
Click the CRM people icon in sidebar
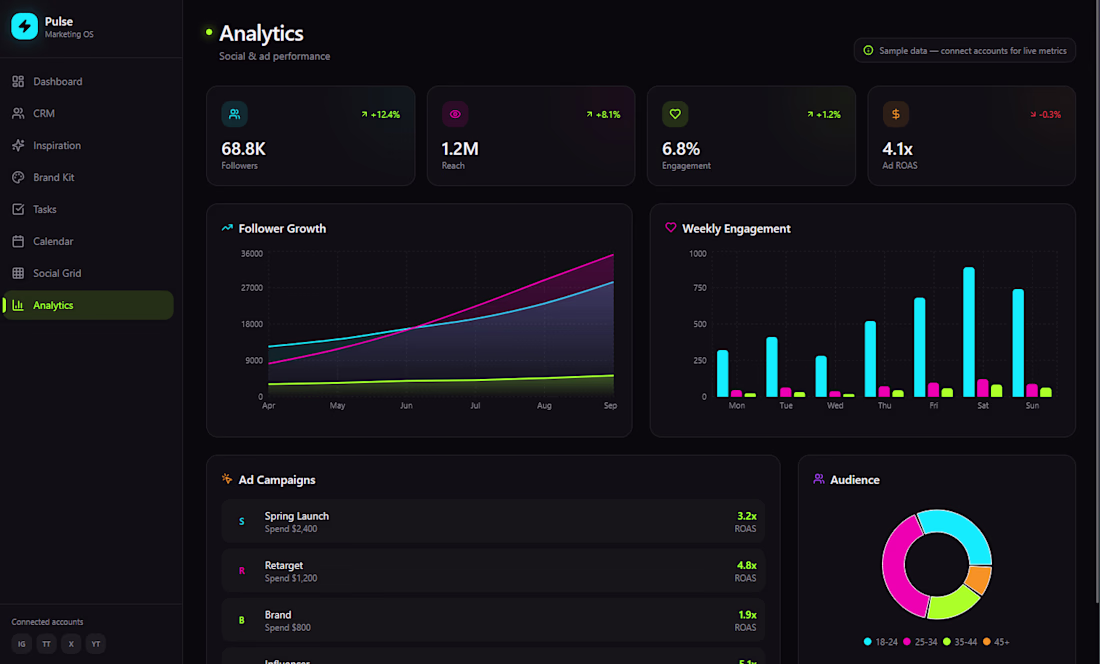[18, 114]
